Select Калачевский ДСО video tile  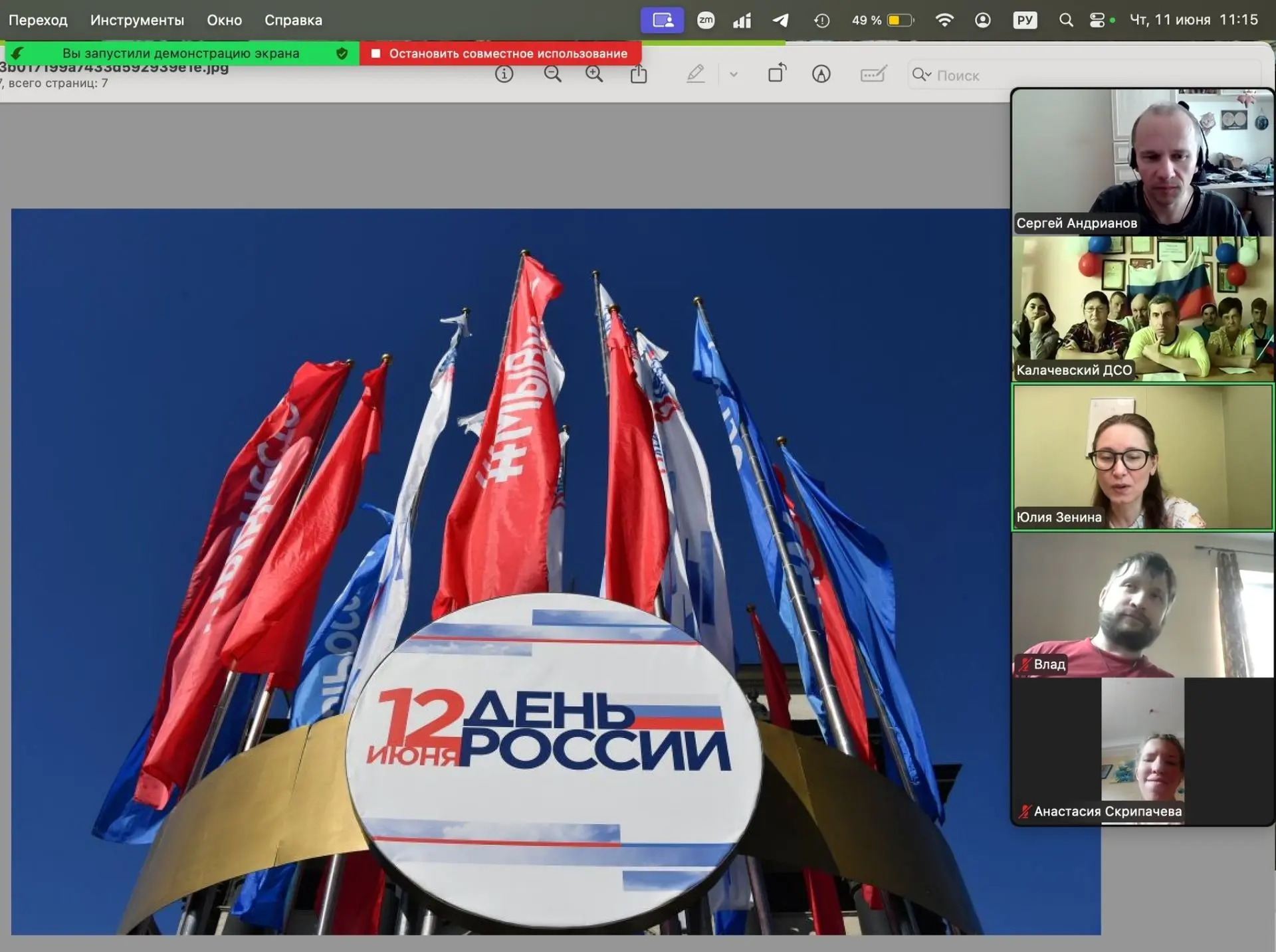(x=1142, y=310)
